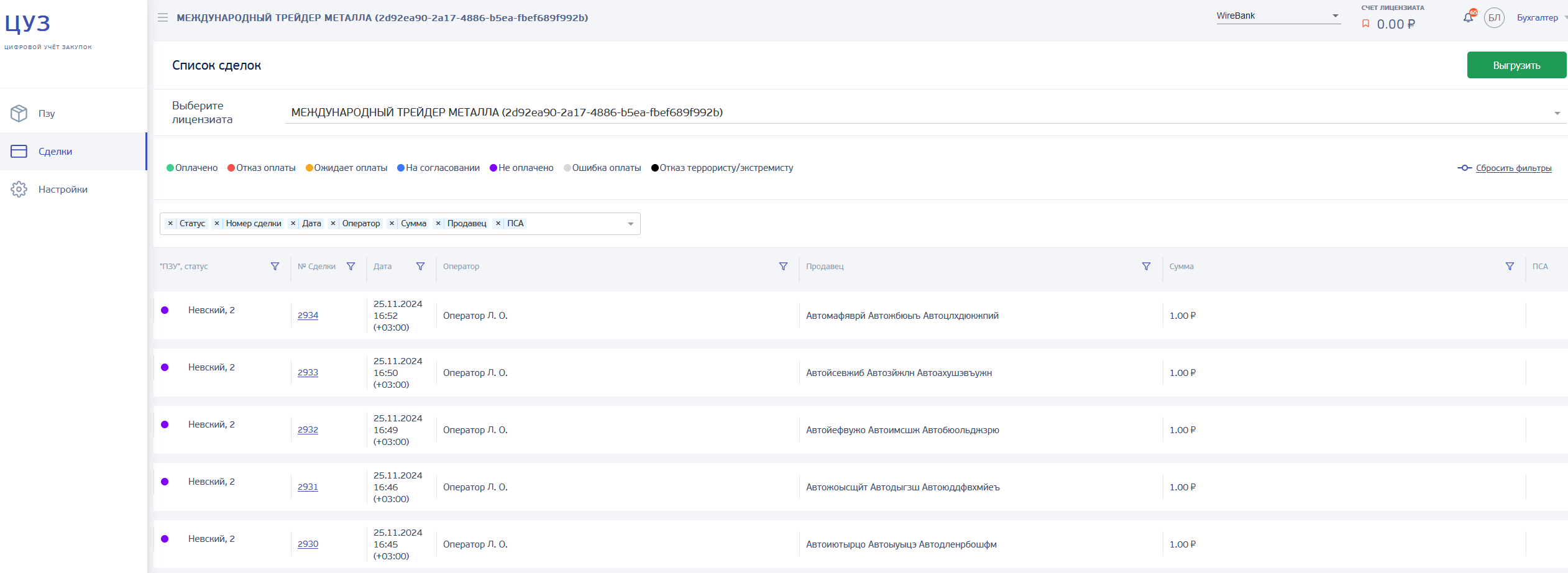Open the Оператор column filter
The image size is (1568, 573).
coord(783,266)
